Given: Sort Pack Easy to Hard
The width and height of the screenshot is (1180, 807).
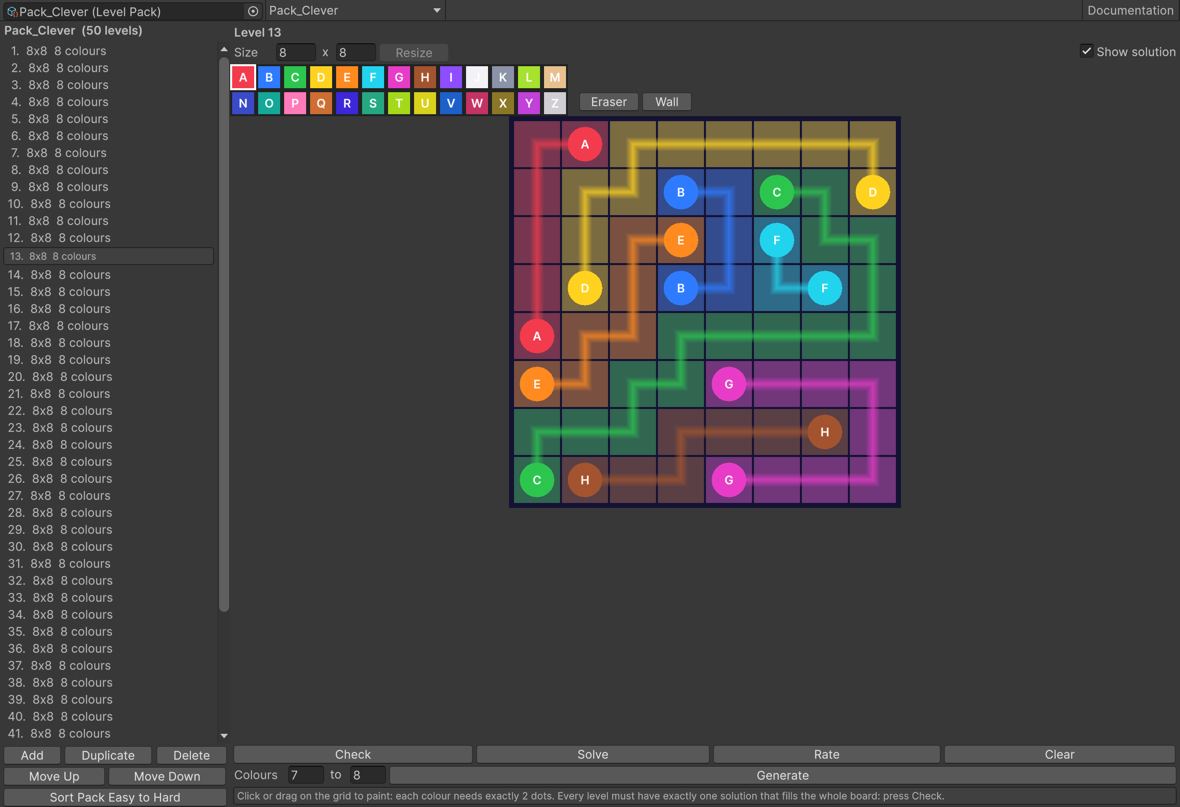Looking at the screenshot, I should 115,797.
